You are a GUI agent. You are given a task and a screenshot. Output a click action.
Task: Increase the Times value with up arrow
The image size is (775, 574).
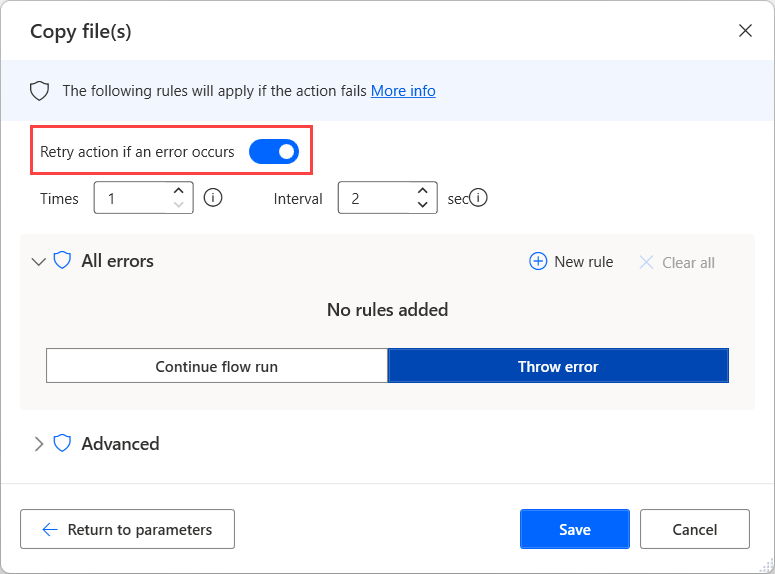pyautogui.click(x=178, y=191)
